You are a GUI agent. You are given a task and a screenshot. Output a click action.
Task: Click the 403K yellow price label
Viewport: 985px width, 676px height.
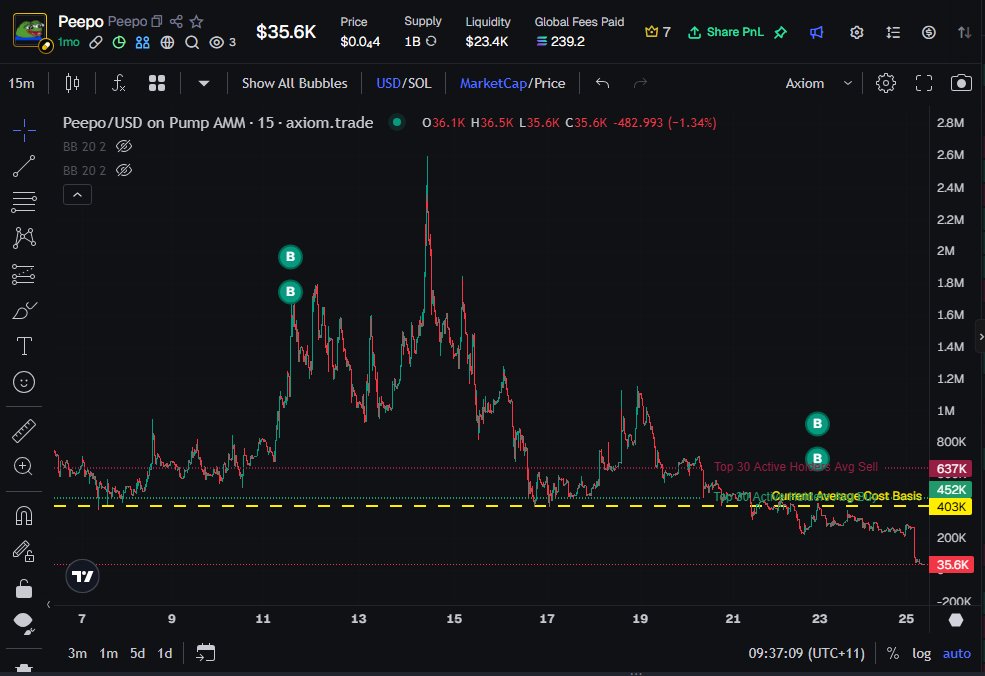951,506
